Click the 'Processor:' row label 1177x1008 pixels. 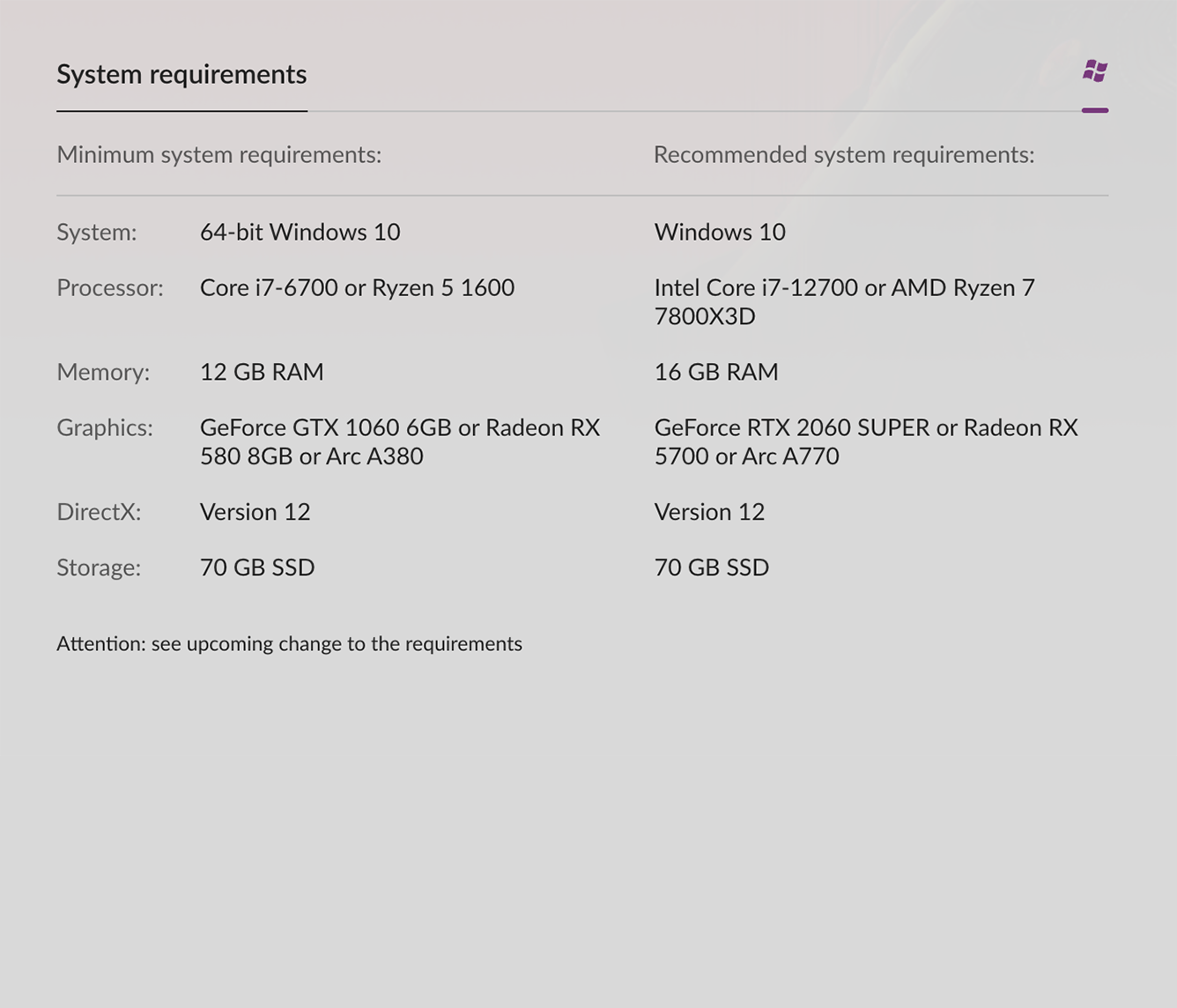pos(110,288)
